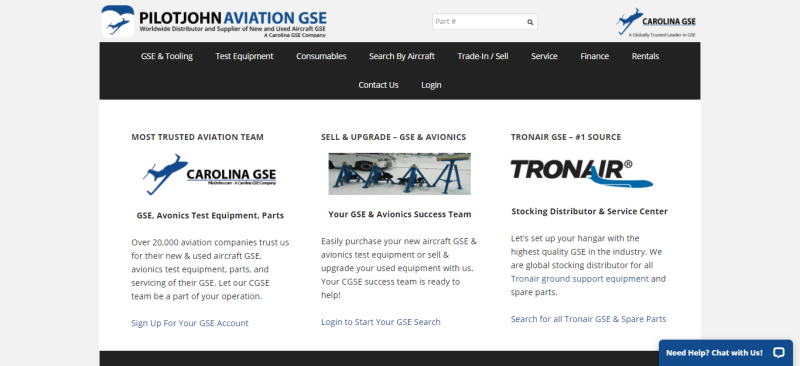Open the Test Equipment menu
Viewport: 800px width, 366px height.
point(244,56)
